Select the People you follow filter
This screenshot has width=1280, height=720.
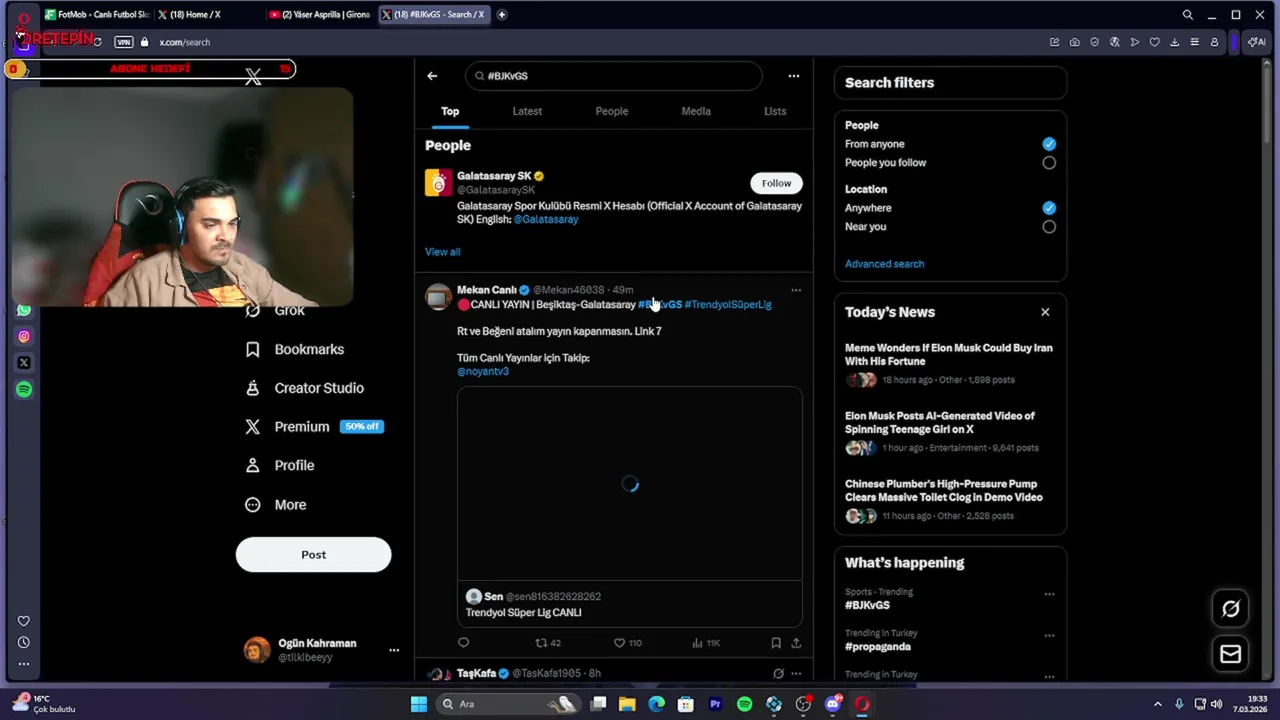(x=1049, y=163)
